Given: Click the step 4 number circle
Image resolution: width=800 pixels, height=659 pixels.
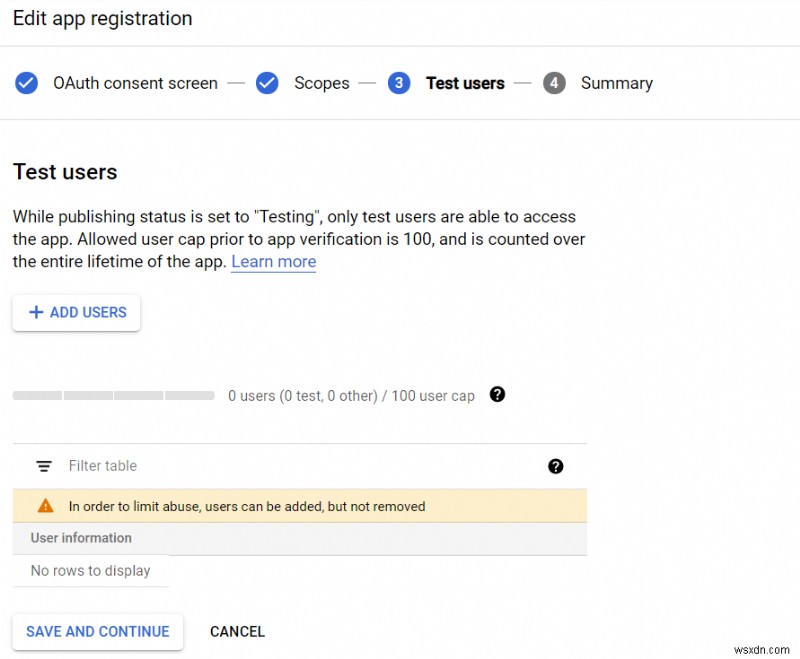Looking at the screenshot, I should click(x=554, y=83).
